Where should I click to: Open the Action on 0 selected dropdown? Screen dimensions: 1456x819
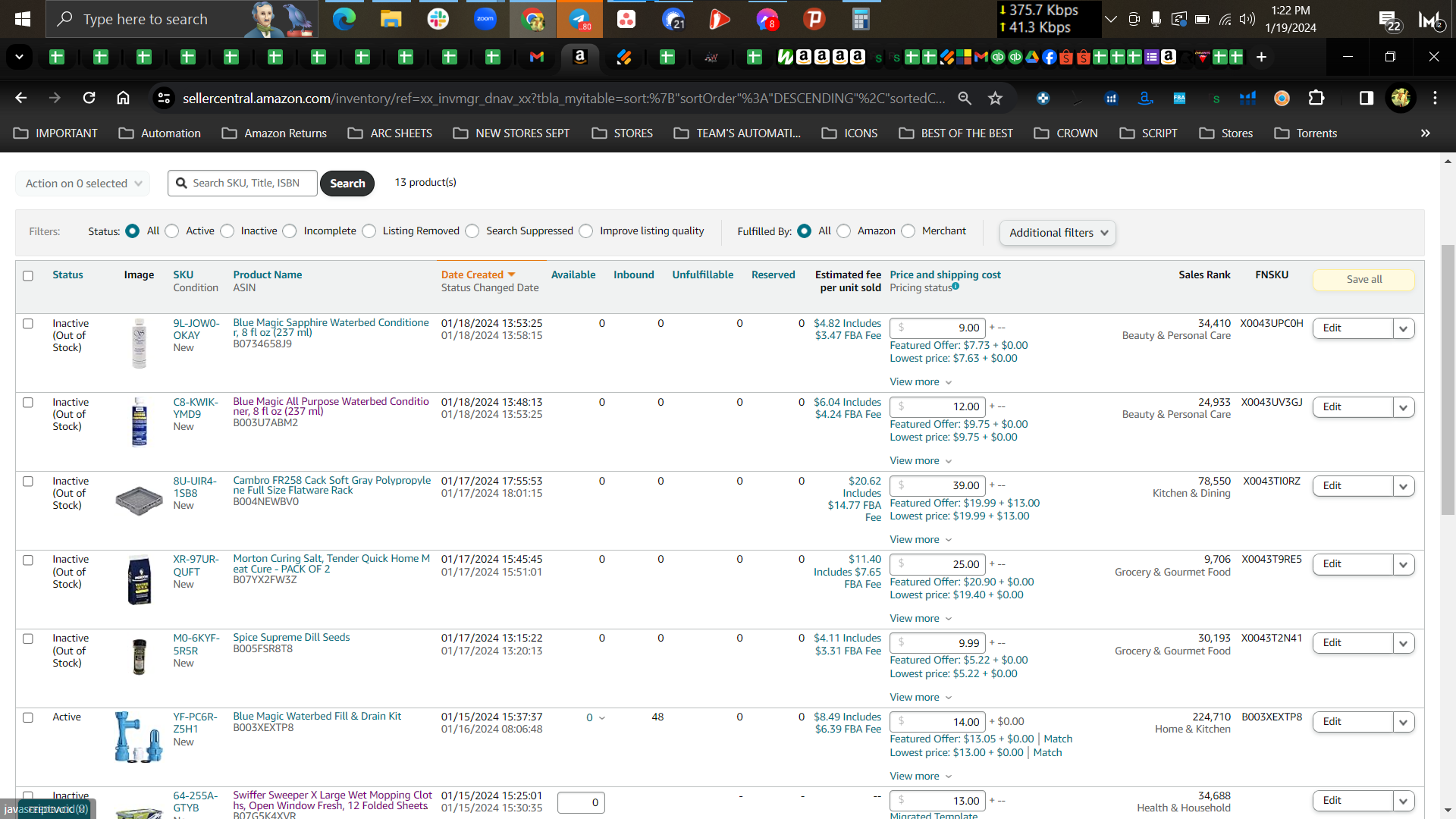[83, 184]
